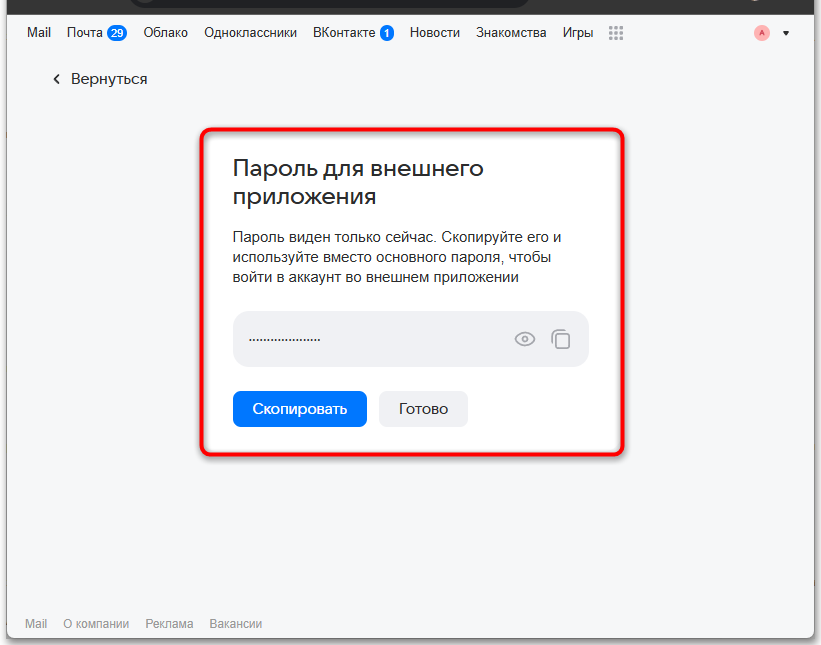Screen dimensions: 821x645
Task: Open Знакомства in the top navigation
Action: click(x=511, y=32)
